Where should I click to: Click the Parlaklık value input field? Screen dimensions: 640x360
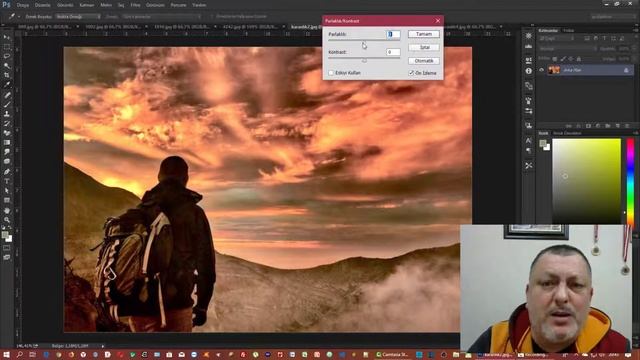[393, 34]
